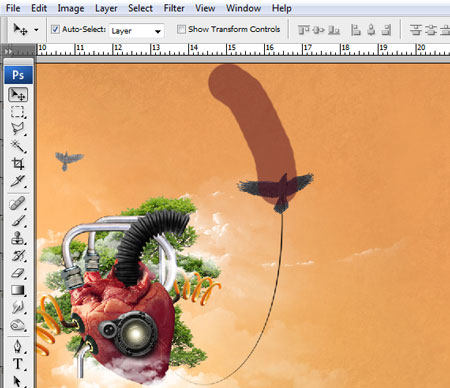Select the Gradient tool

tap(17, 290)
